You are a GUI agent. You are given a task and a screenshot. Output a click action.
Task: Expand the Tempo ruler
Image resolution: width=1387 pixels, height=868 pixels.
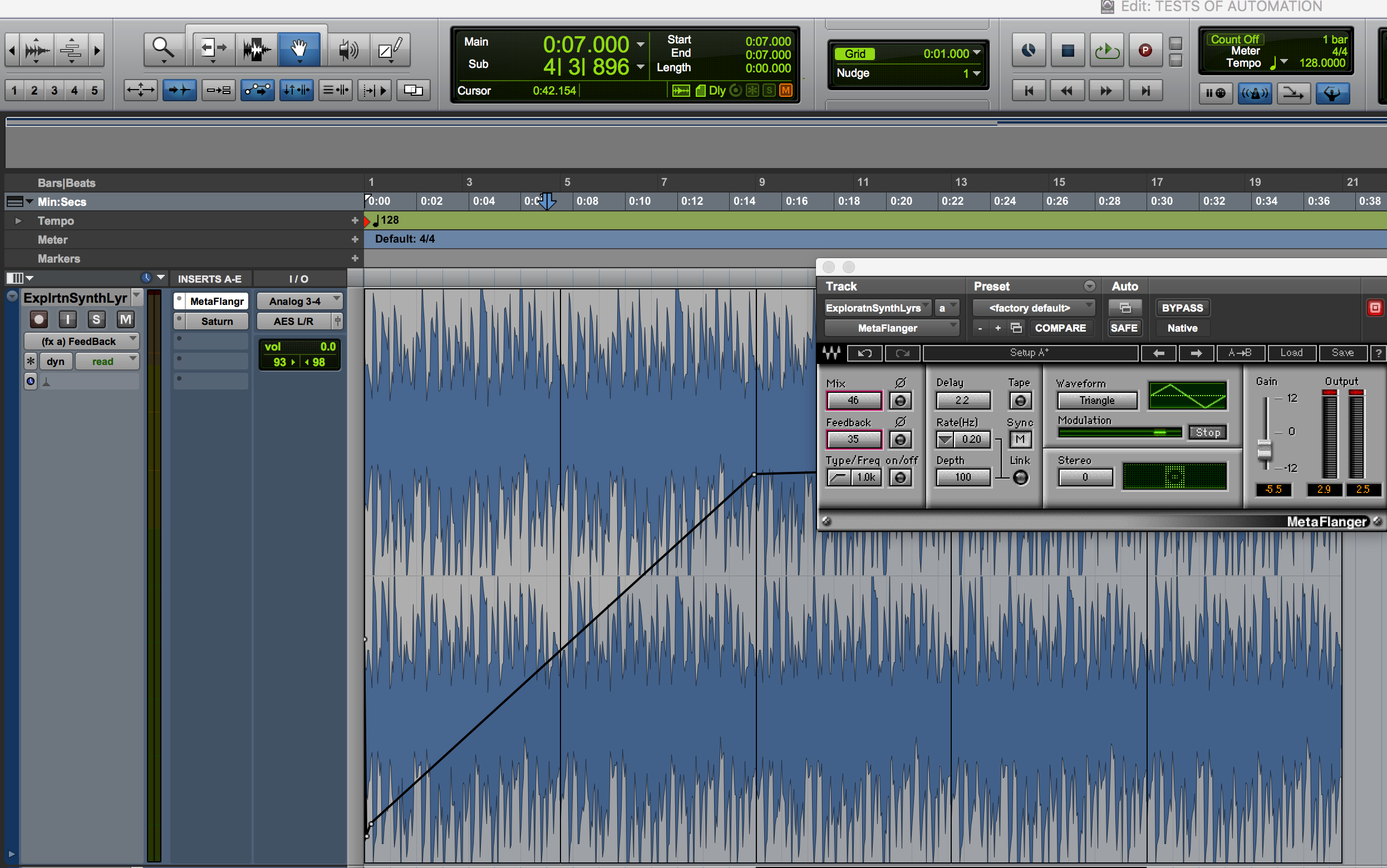pyautogui.click(x=18, y=220)
